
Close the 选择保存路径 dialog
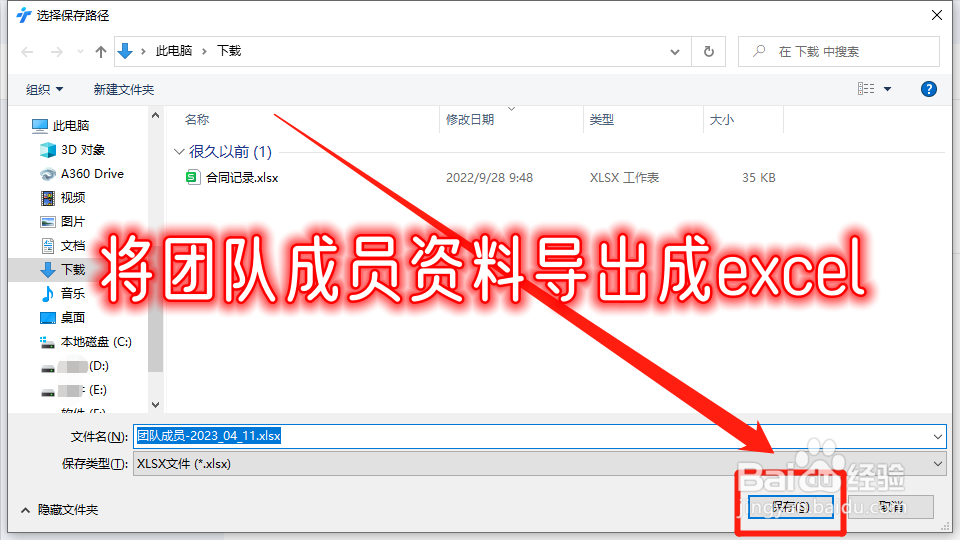click(x=937, y=15)
